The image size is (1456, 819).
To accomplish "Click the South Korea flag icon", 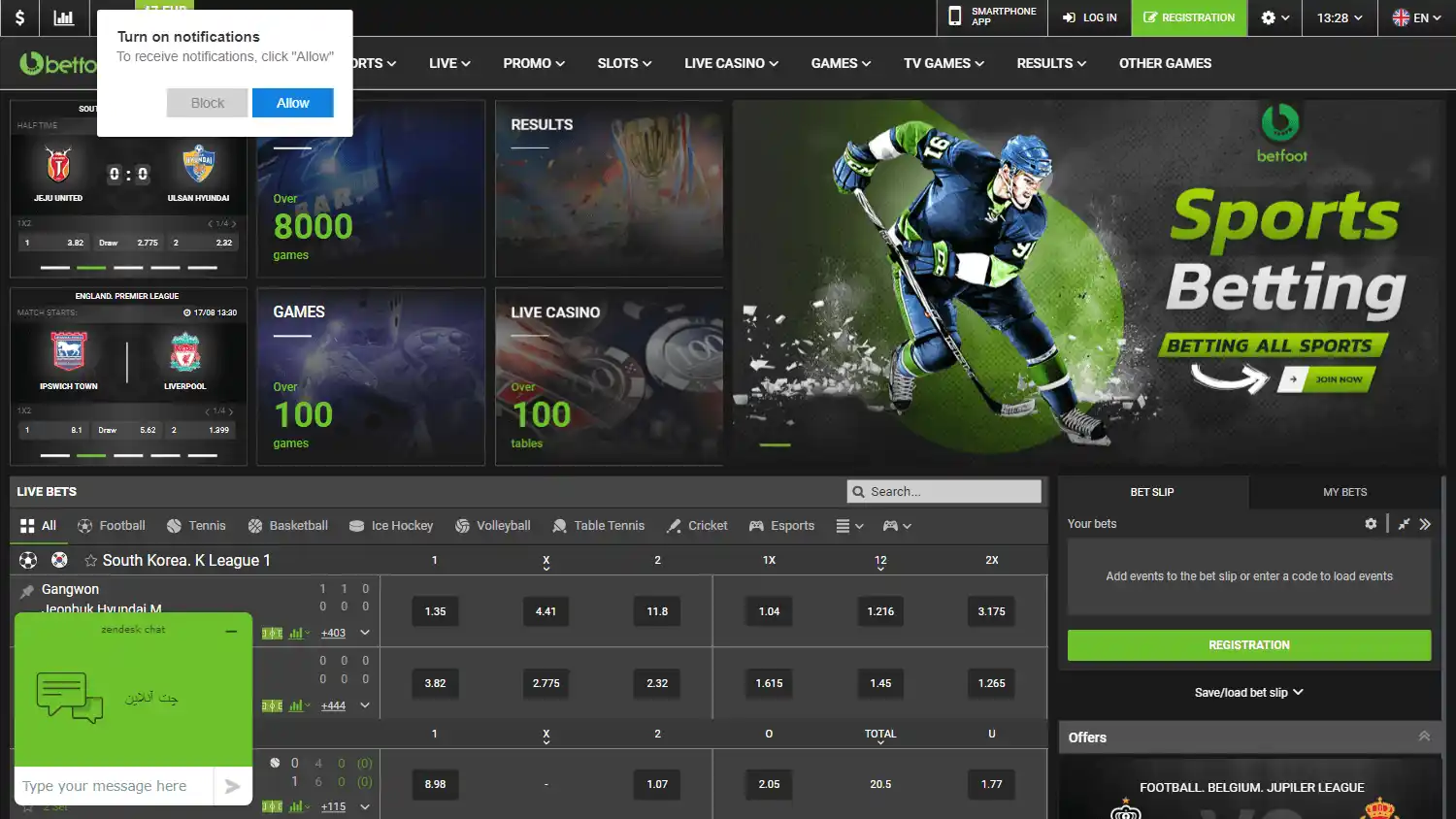I will (59, 560).
